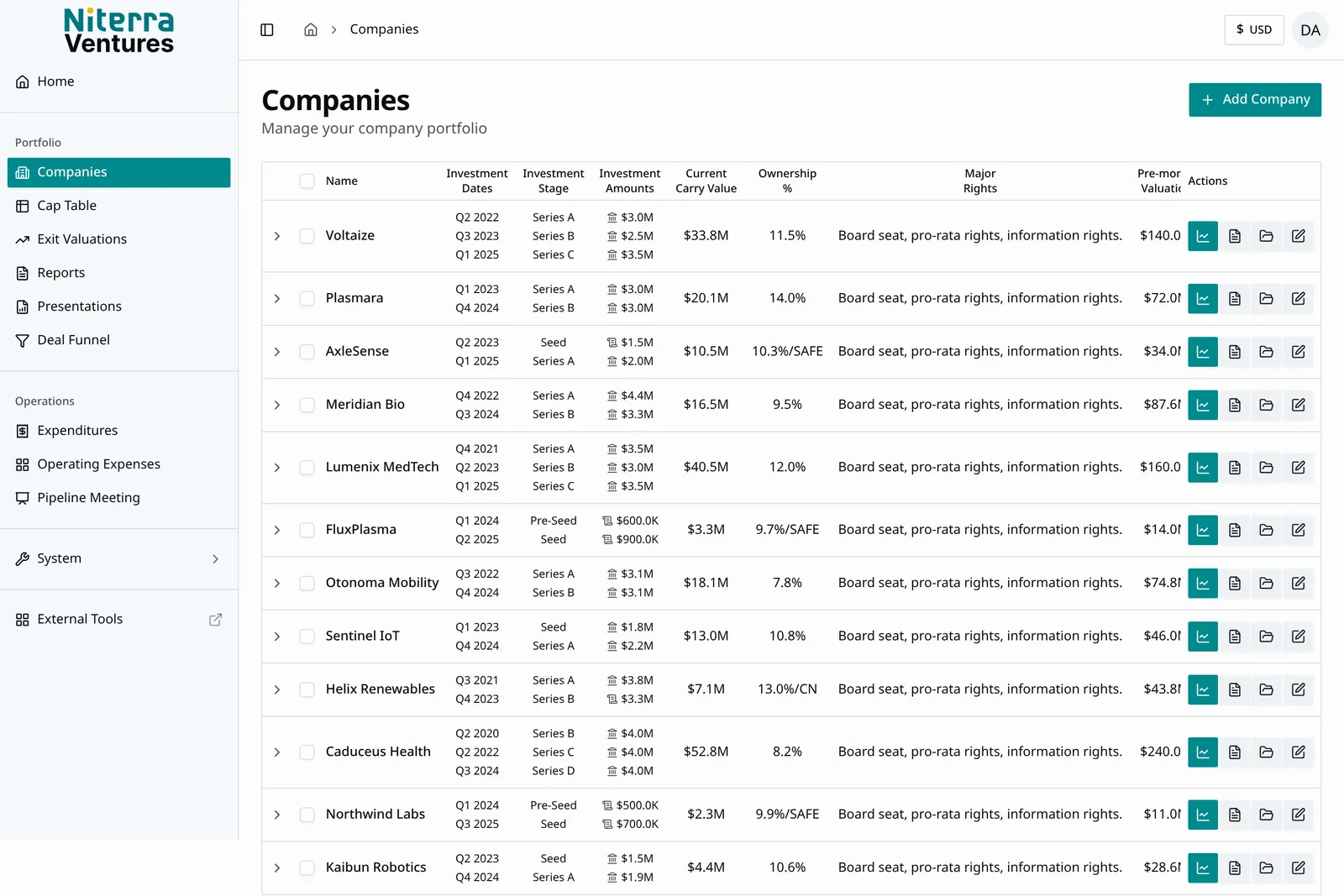Click the Niterra Ventures logo
This screenshot has height=896, width=1344.
(x=119, y=31)
